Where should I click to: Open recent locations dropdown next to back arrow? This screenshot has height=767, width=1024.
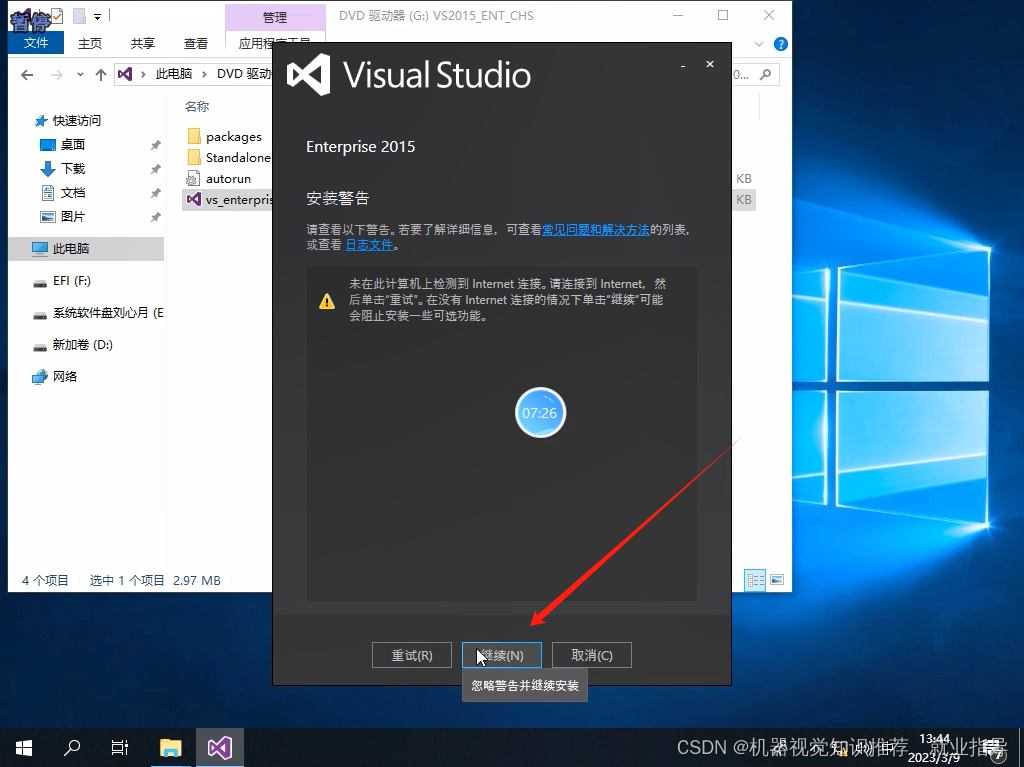pos(80,74)
